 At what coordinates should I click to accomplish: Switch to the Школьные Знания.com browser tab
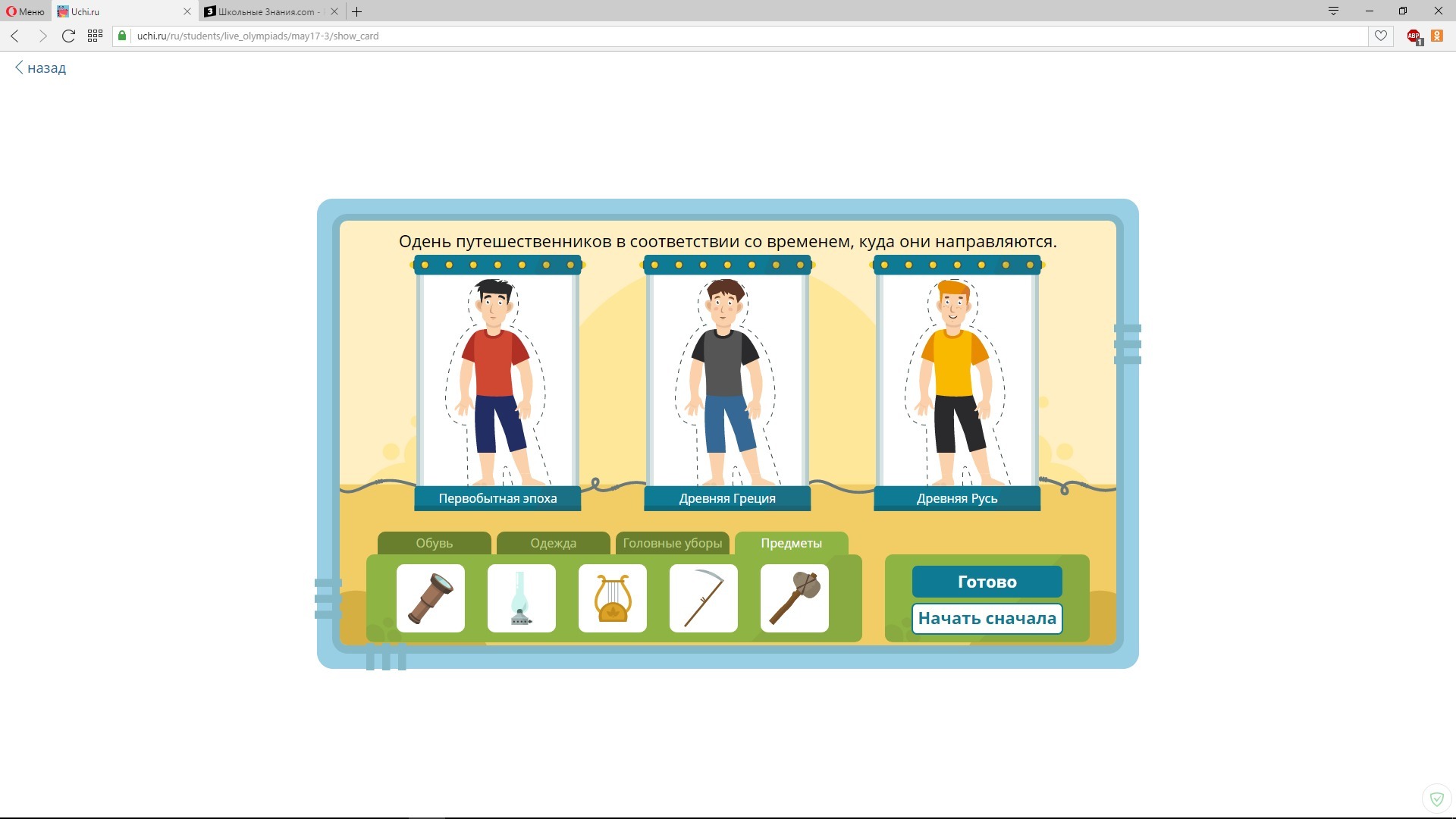click(x=265, y=11)
